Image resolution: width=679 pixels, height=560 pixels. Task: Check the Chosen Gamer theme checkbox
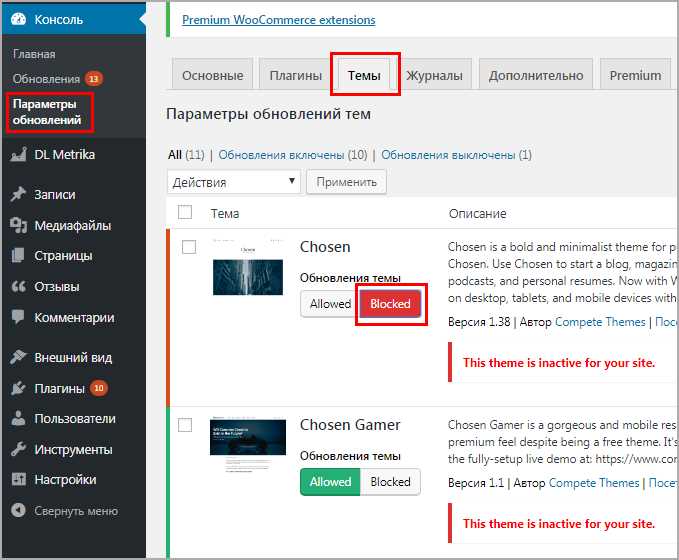pos(185,425)
